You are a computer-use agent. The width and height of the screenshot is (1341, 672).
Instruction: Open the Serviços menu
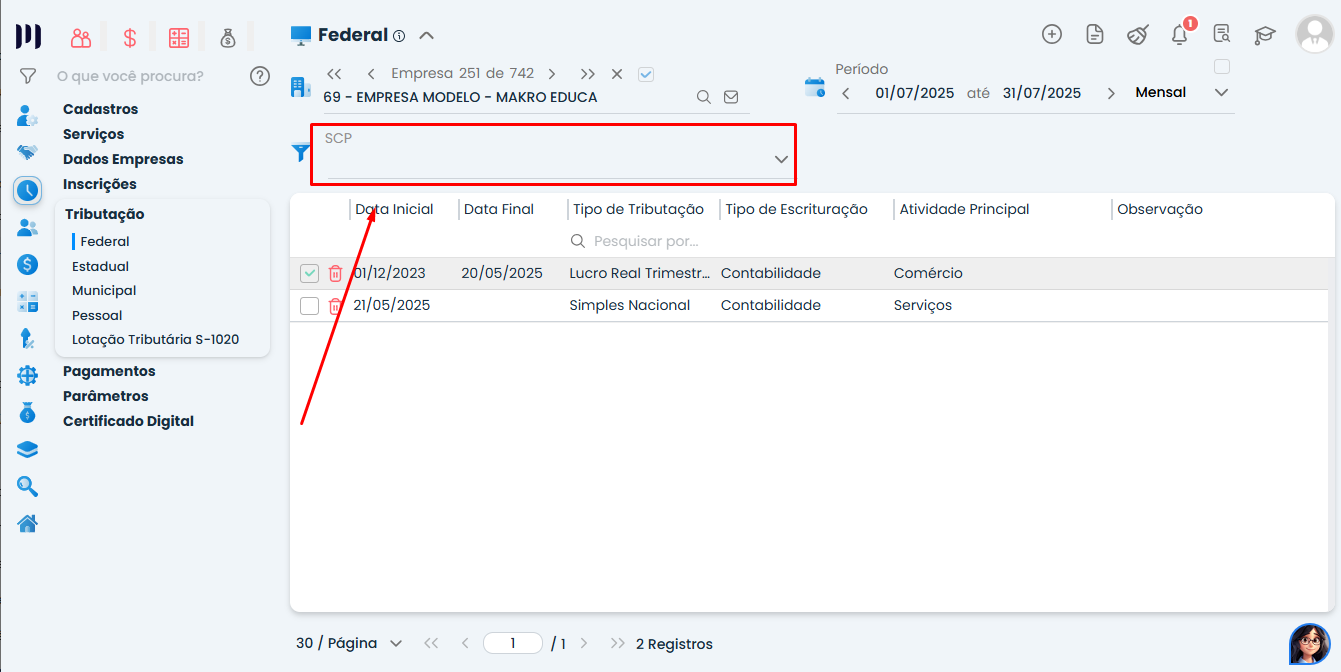click(93, 134)
